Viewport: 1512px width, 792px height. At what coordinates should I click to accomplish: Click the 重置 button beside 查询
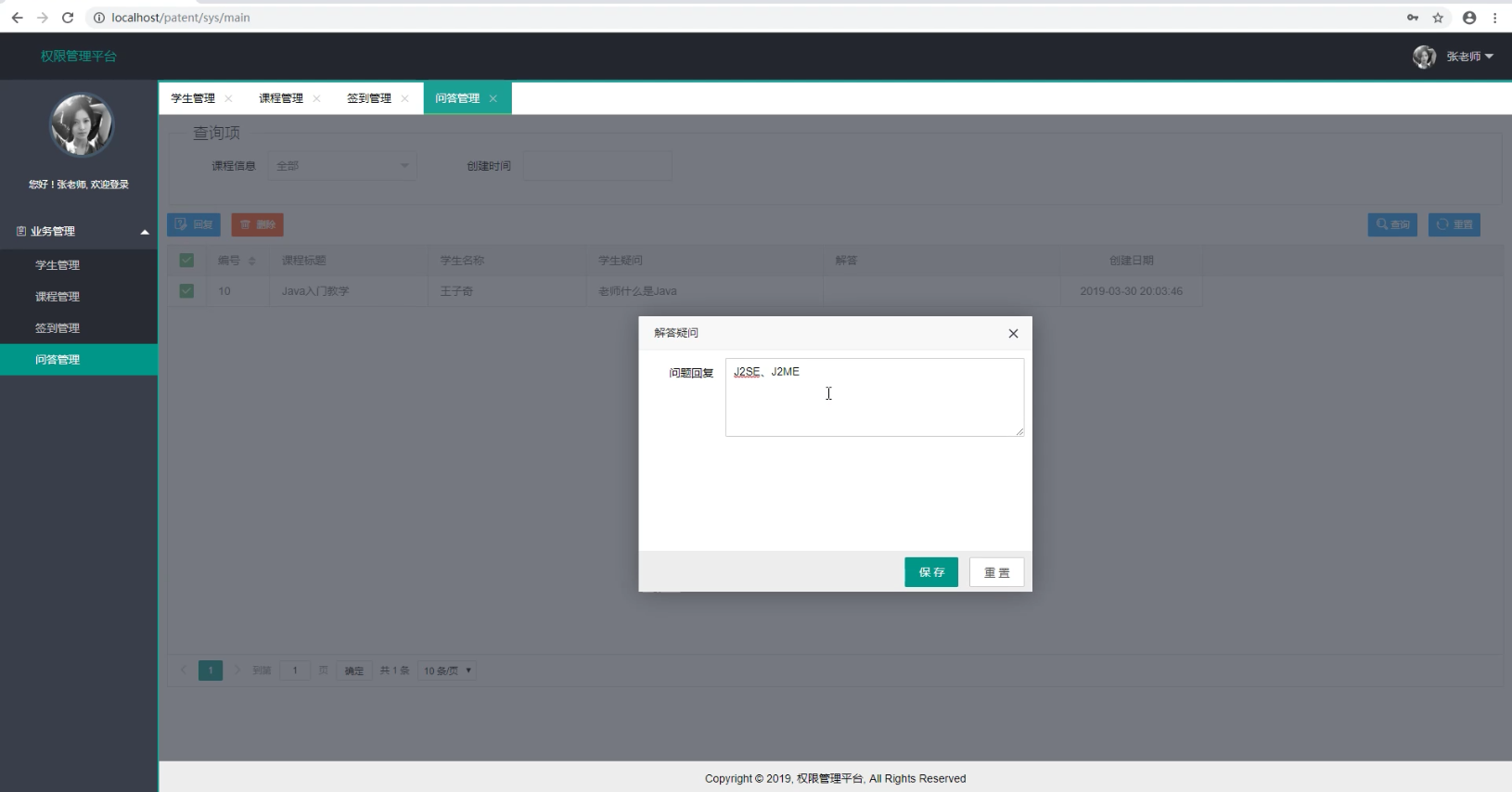click(x=1454, y=224)
